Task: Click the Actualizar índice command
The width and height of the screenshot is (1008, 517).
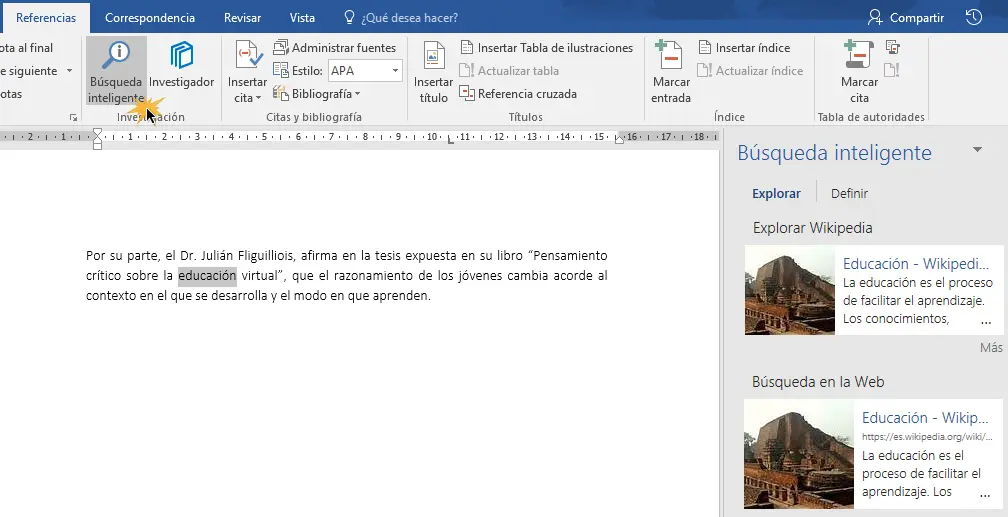Action: click(750, 71)
